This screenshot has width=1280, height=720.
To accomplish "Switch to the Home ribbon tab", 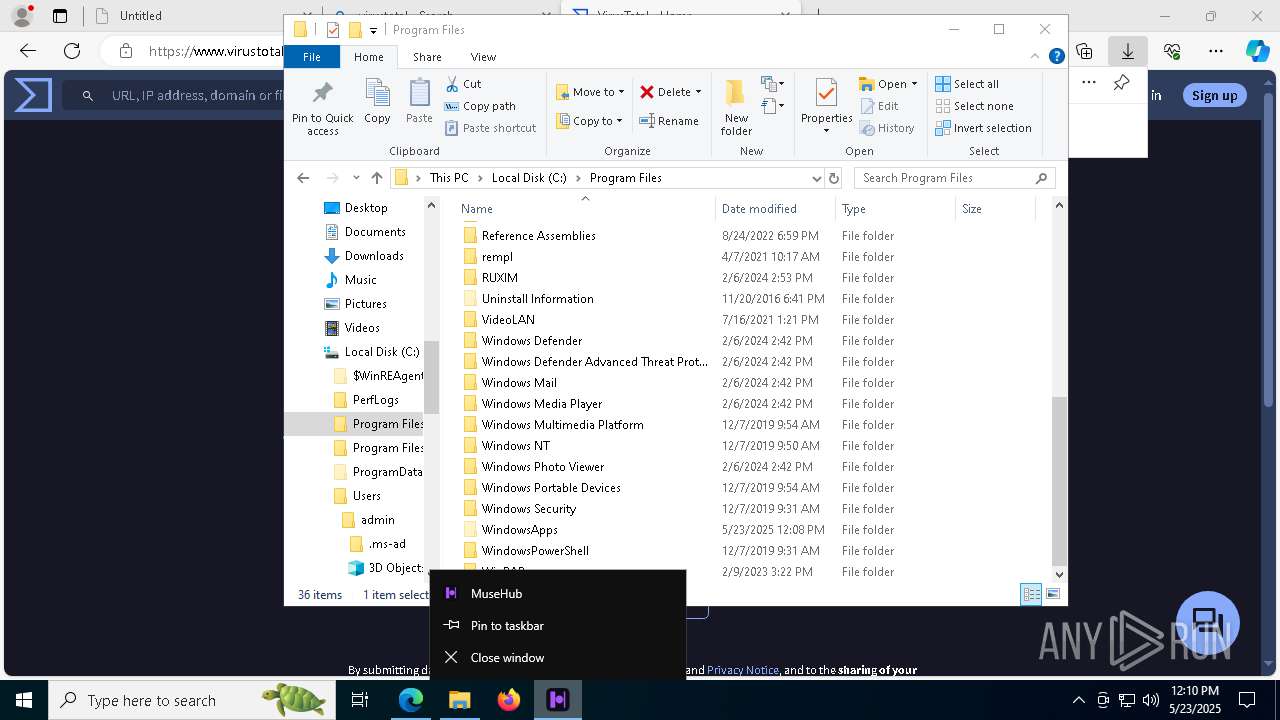I will (368, 57).
